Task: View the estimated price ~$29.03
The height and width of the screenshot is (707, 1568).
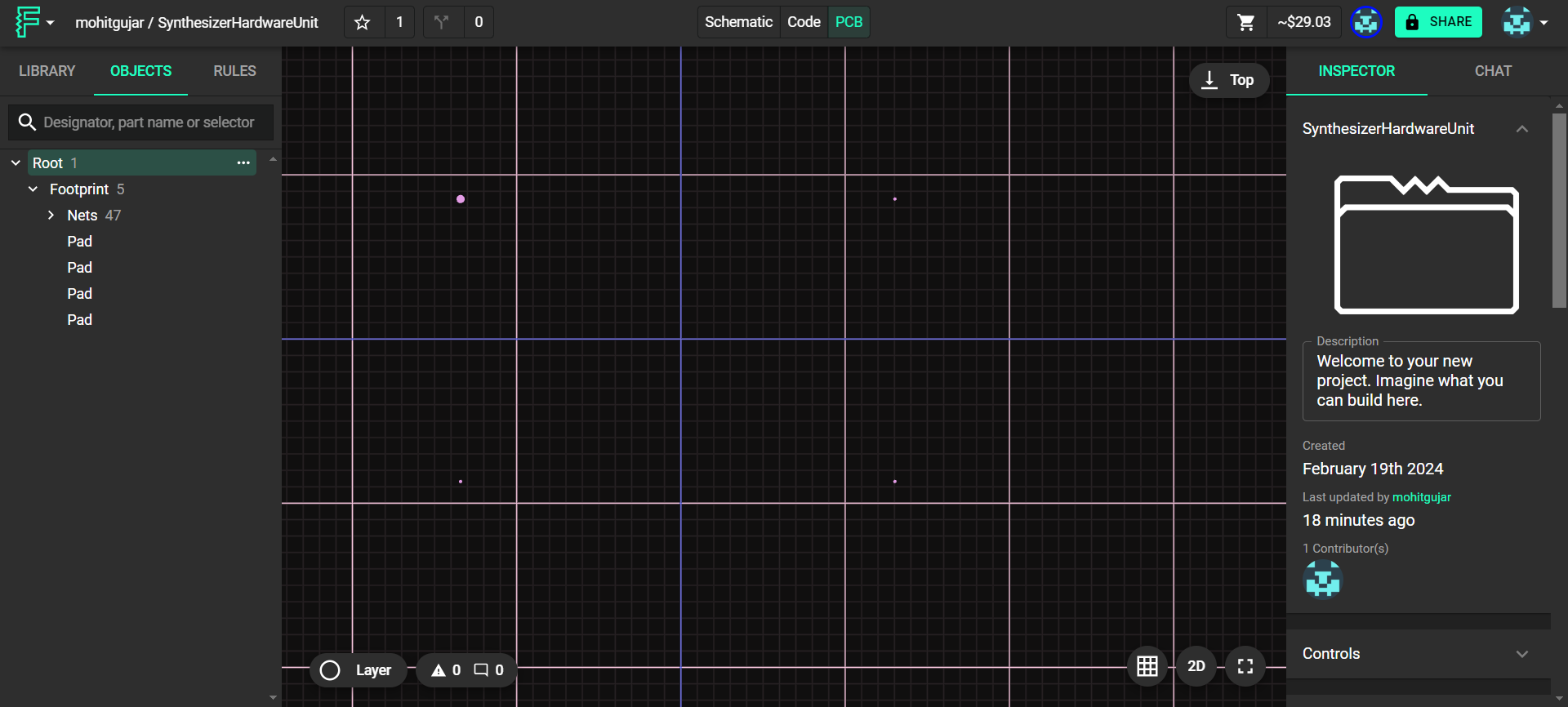Action: click(x=1304, y=22)
